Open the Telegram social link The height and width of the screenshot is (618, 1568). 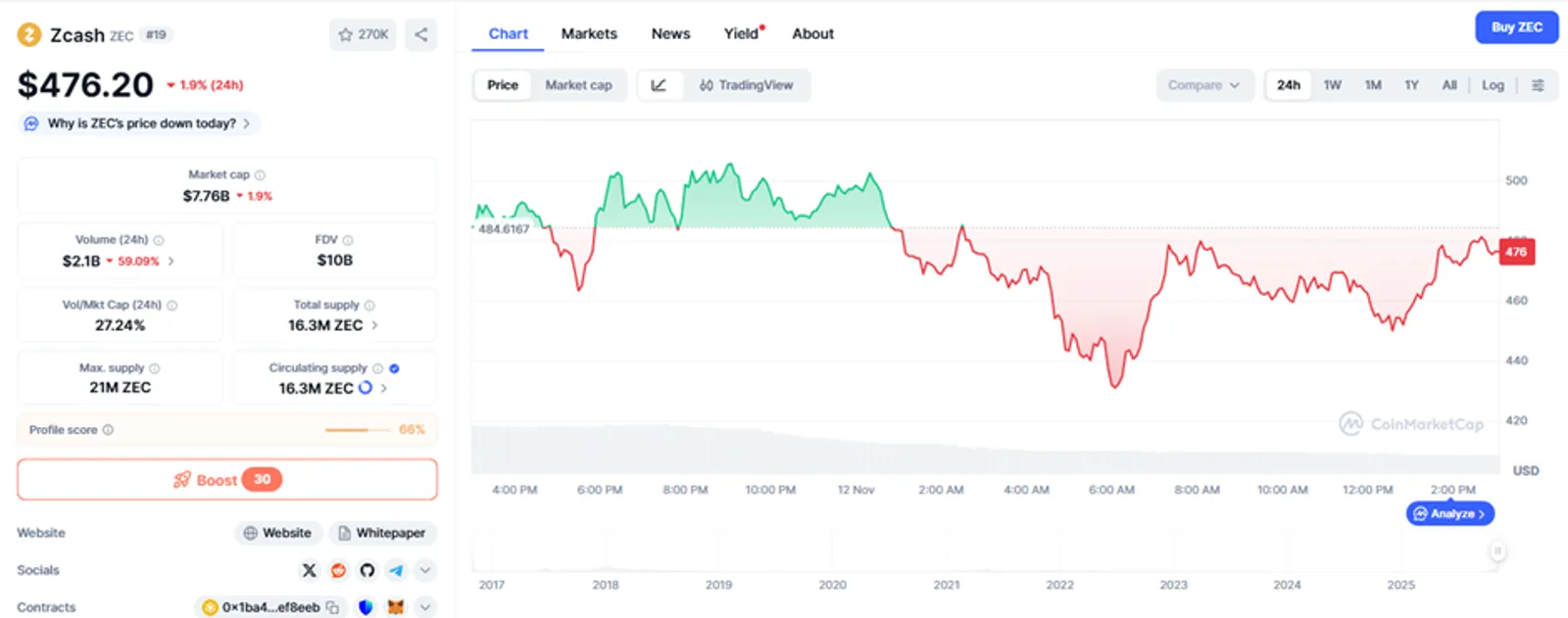point(396,570)
